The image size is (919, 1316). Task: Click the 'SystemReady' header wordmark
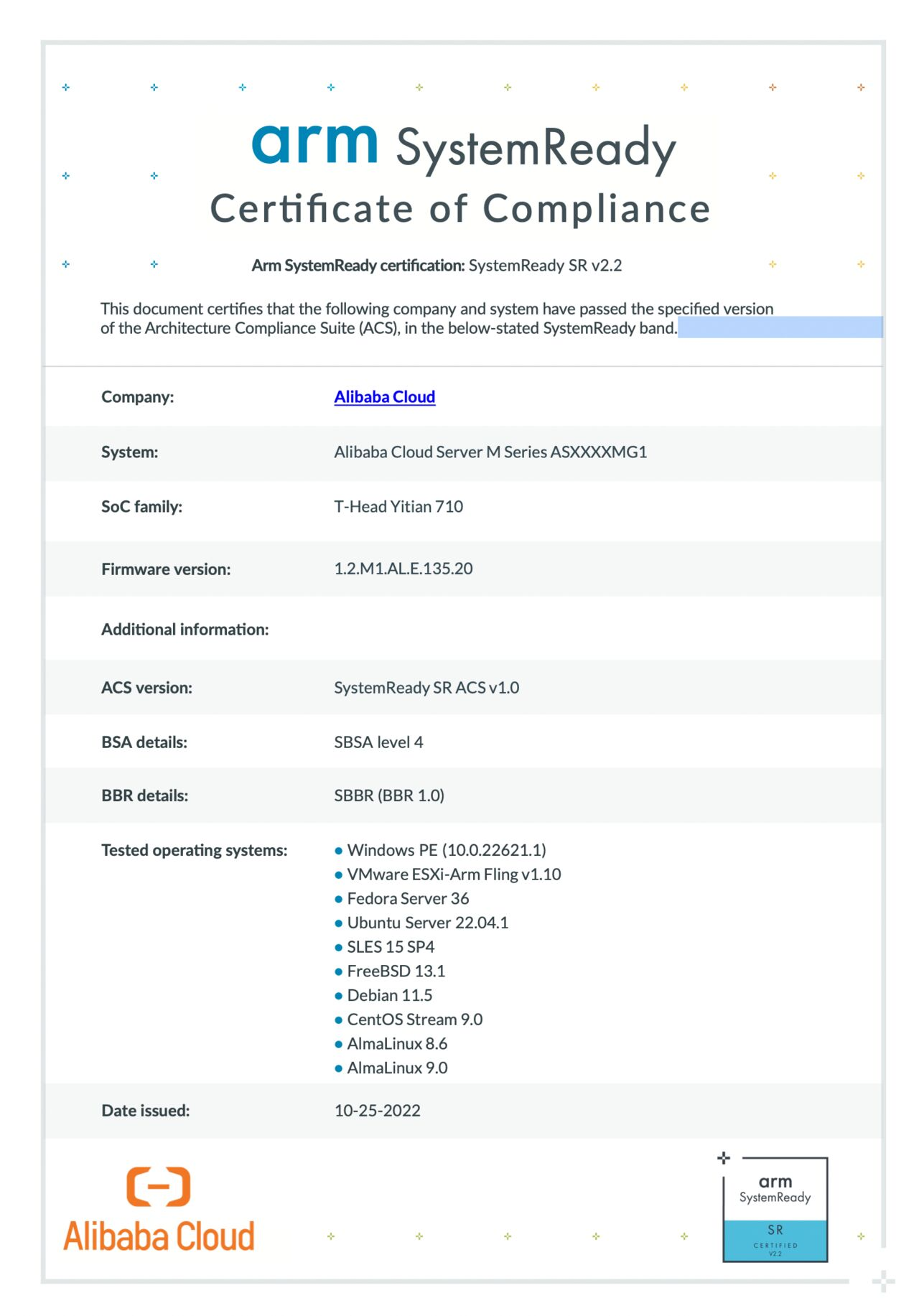[x=536, y=149]
